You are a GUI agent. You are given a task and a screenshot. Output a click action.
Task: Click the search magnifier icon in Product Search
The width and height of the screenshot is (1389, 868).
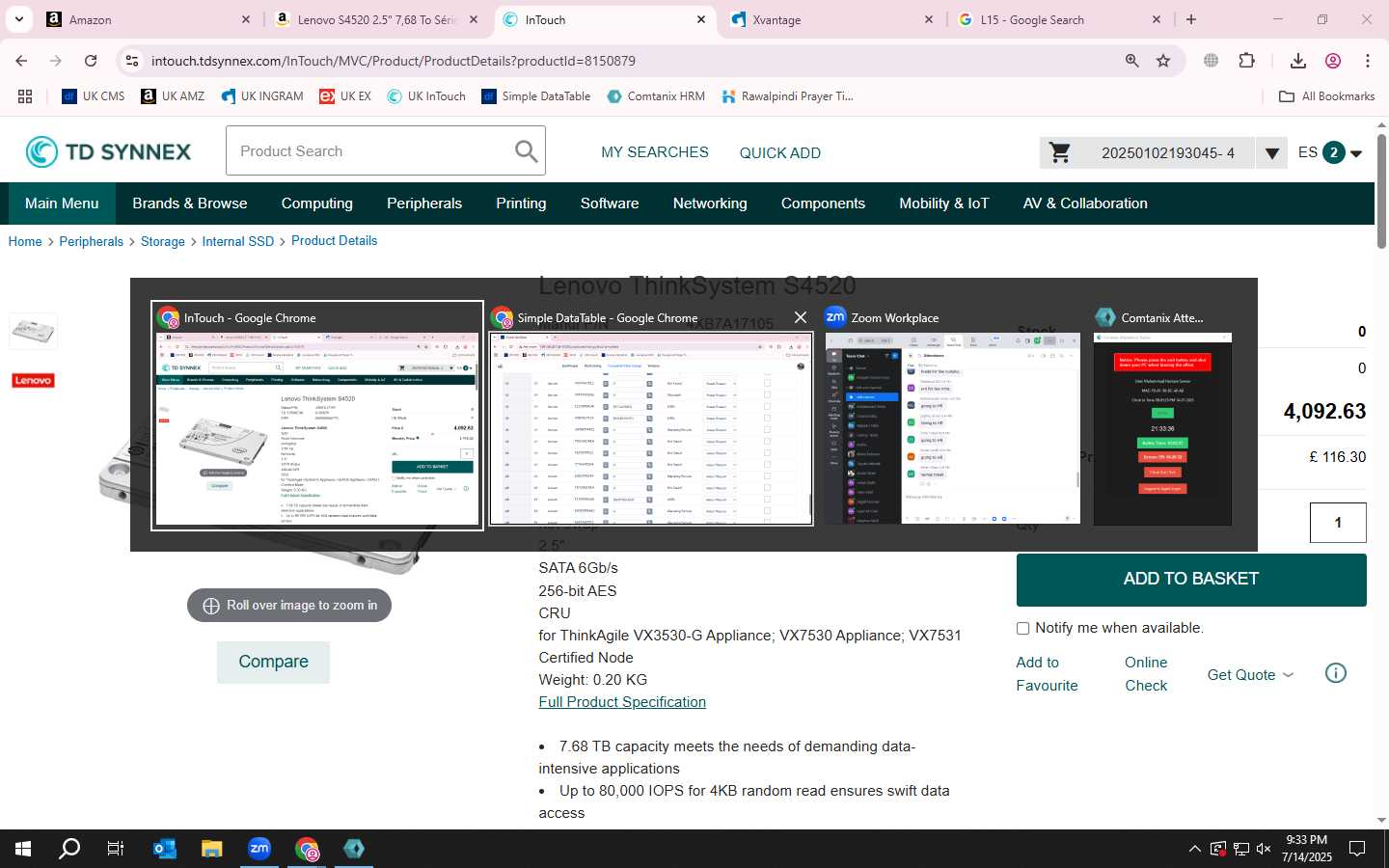point(526,151)
